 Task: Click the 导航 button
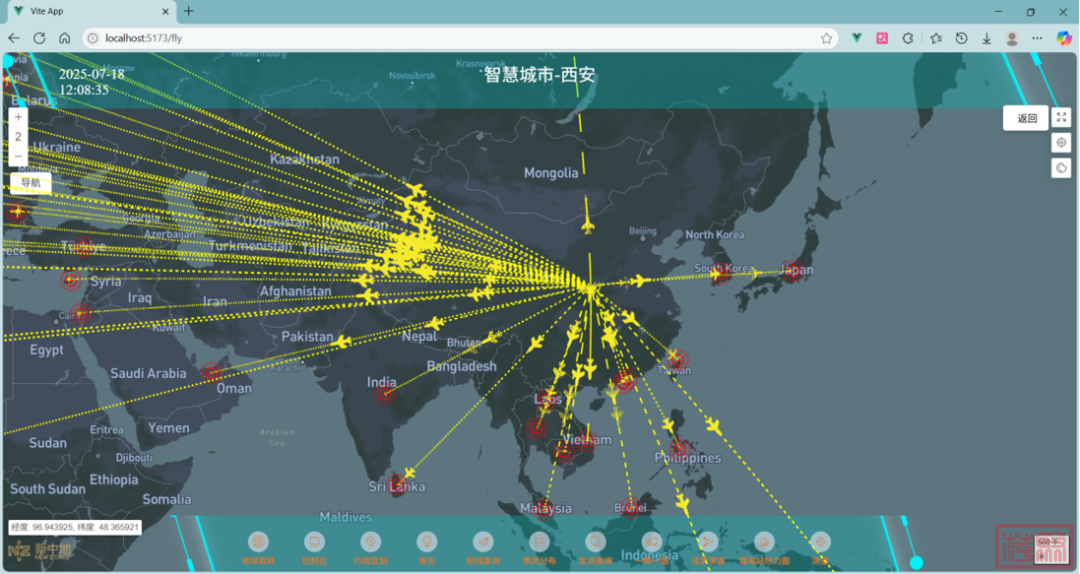31,183
